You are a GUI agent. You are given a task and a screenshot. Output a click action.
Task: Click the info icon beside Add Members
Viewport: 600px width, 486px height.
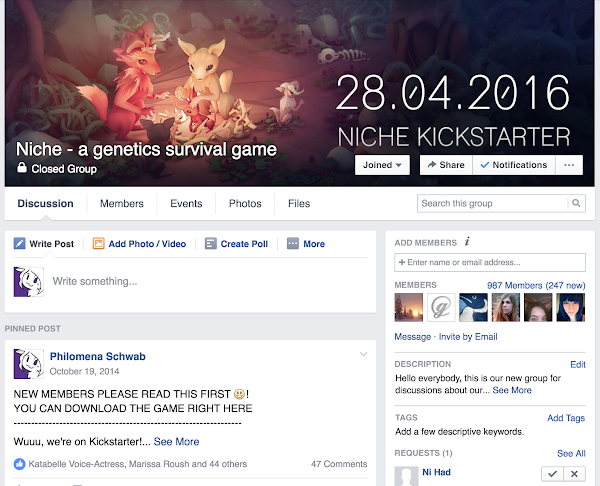[467, 242]
